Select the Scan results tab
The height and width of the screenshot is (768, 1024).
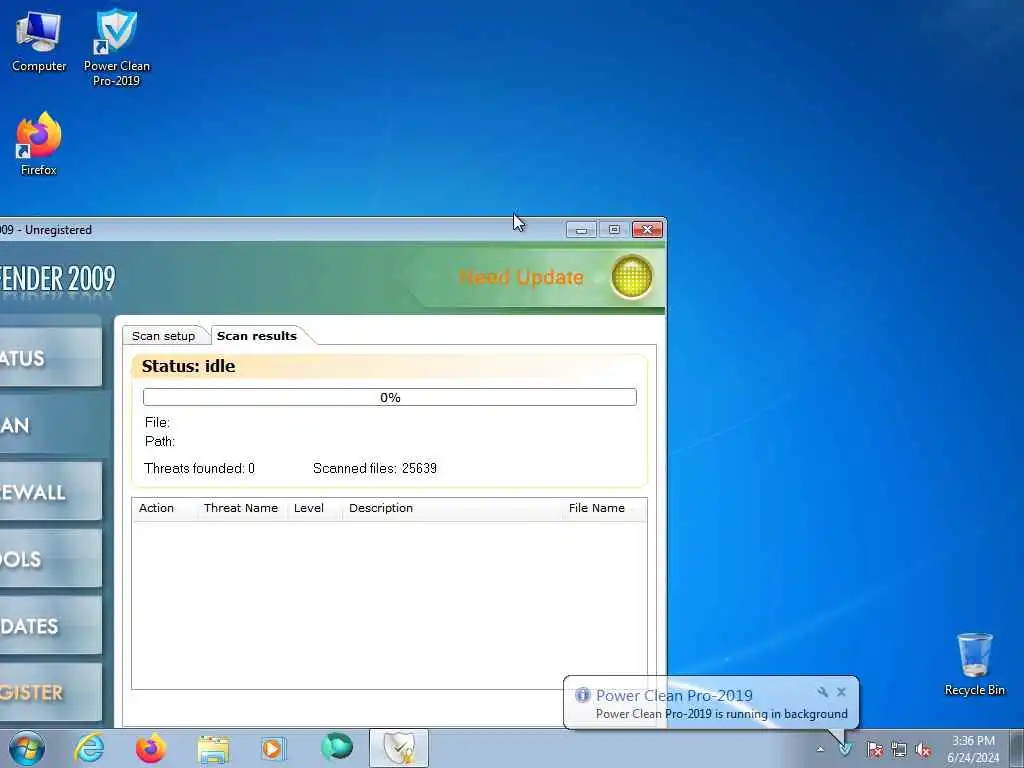(x=257, y=336)
